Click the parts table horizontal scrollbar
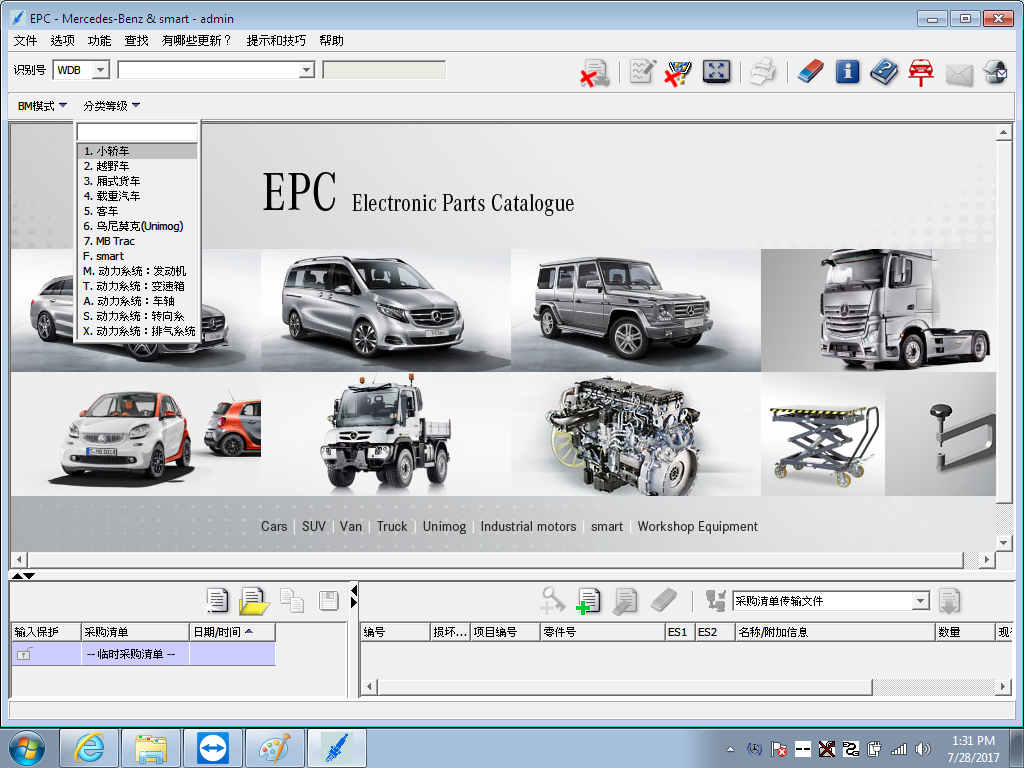This screenshot has width=1024, height=768. point(625,686)
